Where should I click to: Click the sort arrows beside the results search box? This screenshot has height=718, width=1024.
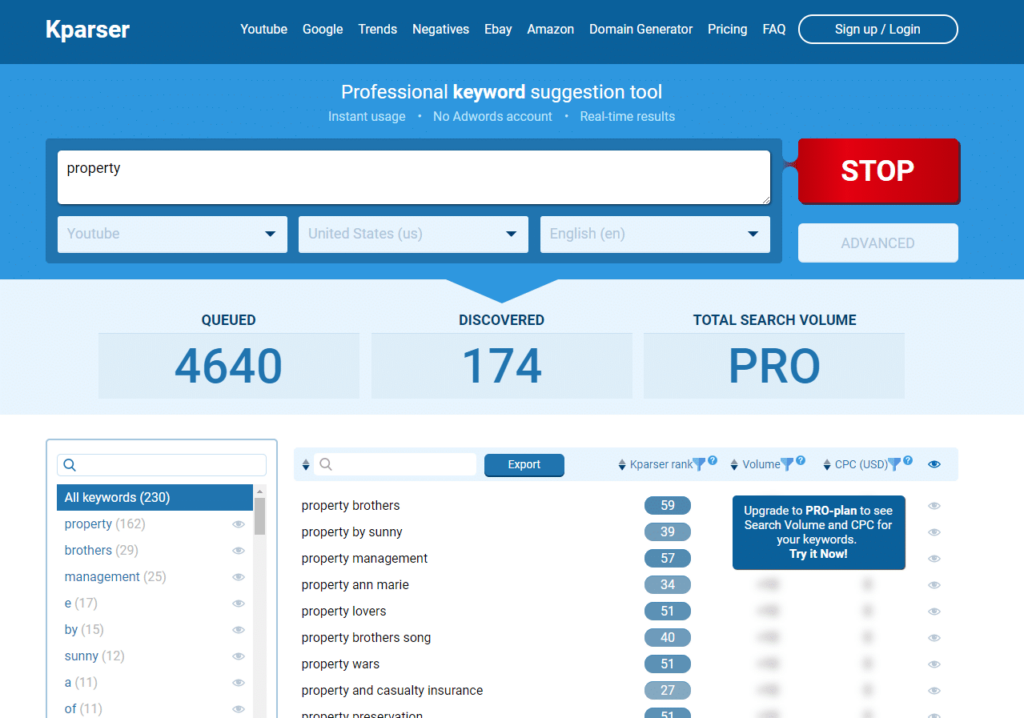[306, 465]
